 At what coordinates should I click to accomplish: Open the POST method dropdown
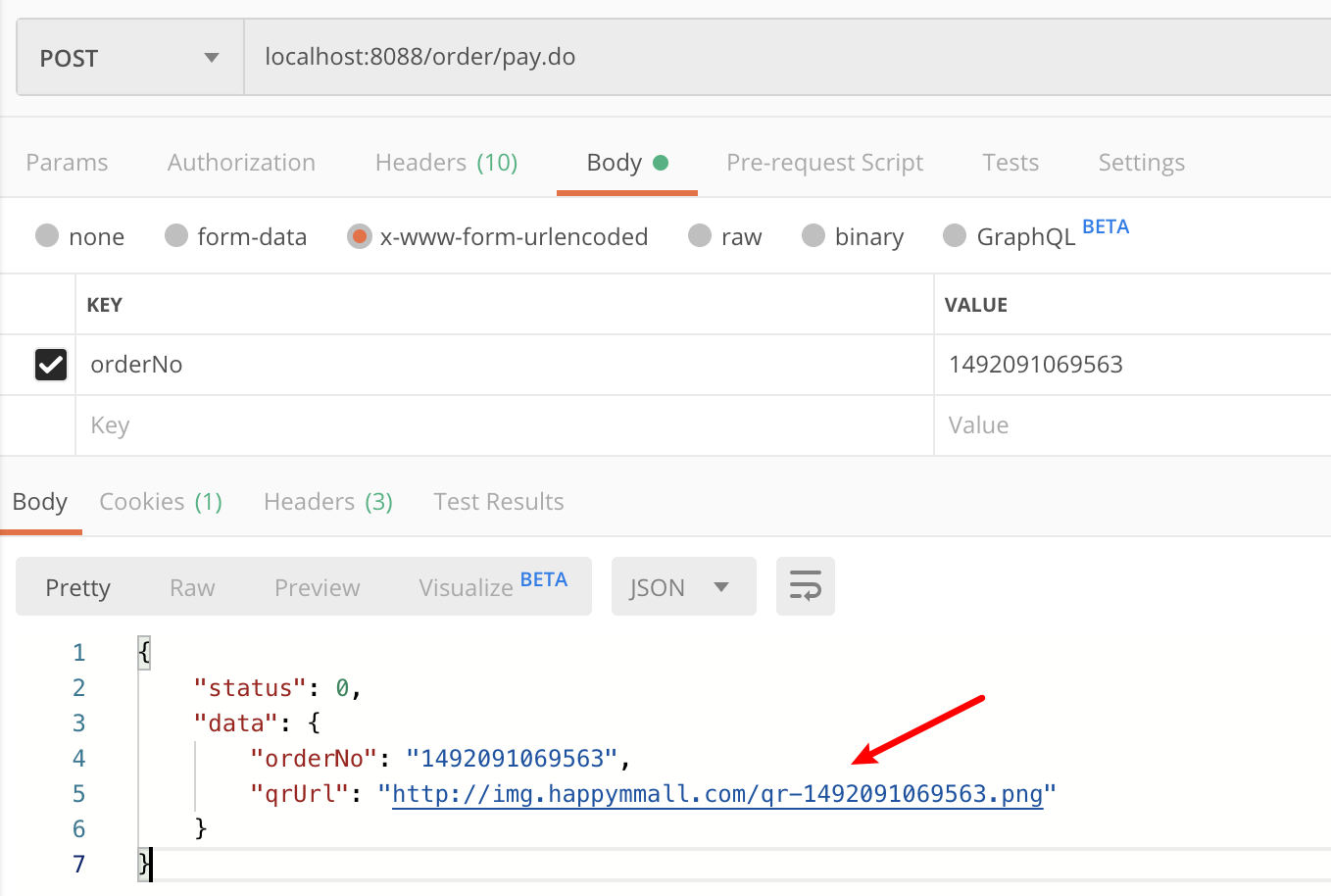[130, 58]
